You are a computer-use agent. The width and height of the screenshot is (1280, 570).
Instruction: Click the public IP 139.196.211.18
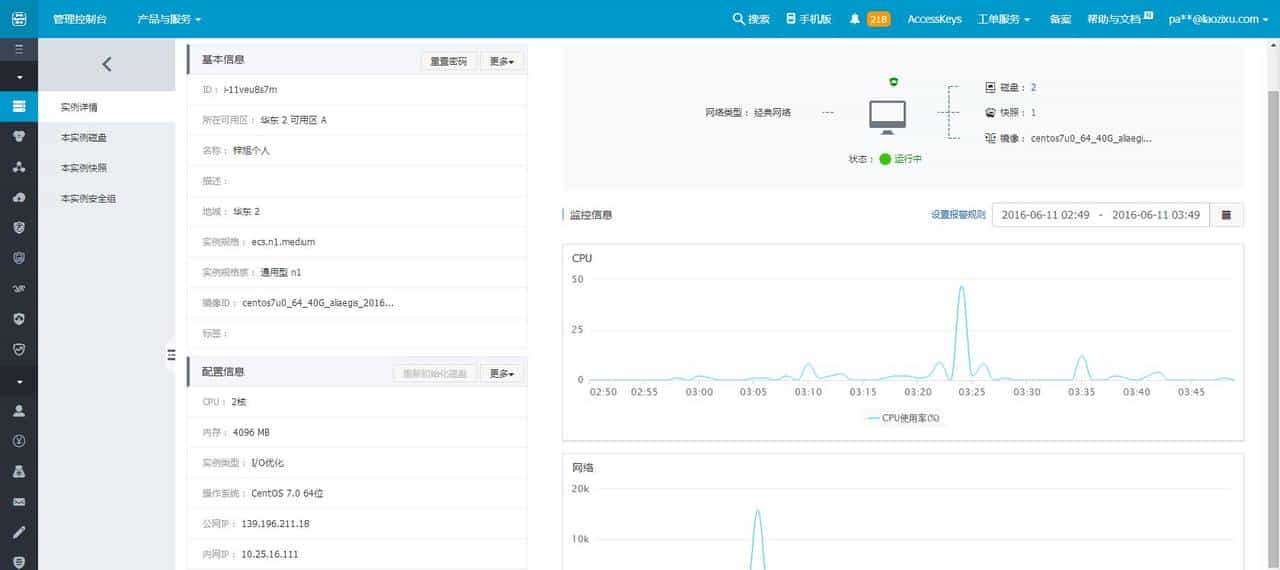(275, 524)
